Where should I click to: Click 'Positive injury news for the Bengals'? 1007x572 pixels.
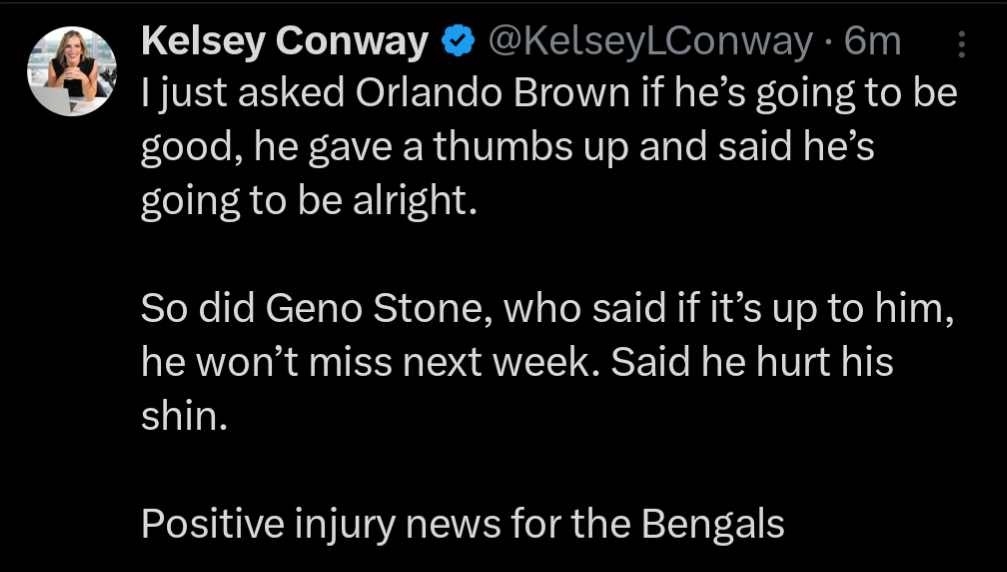point(462,525)
